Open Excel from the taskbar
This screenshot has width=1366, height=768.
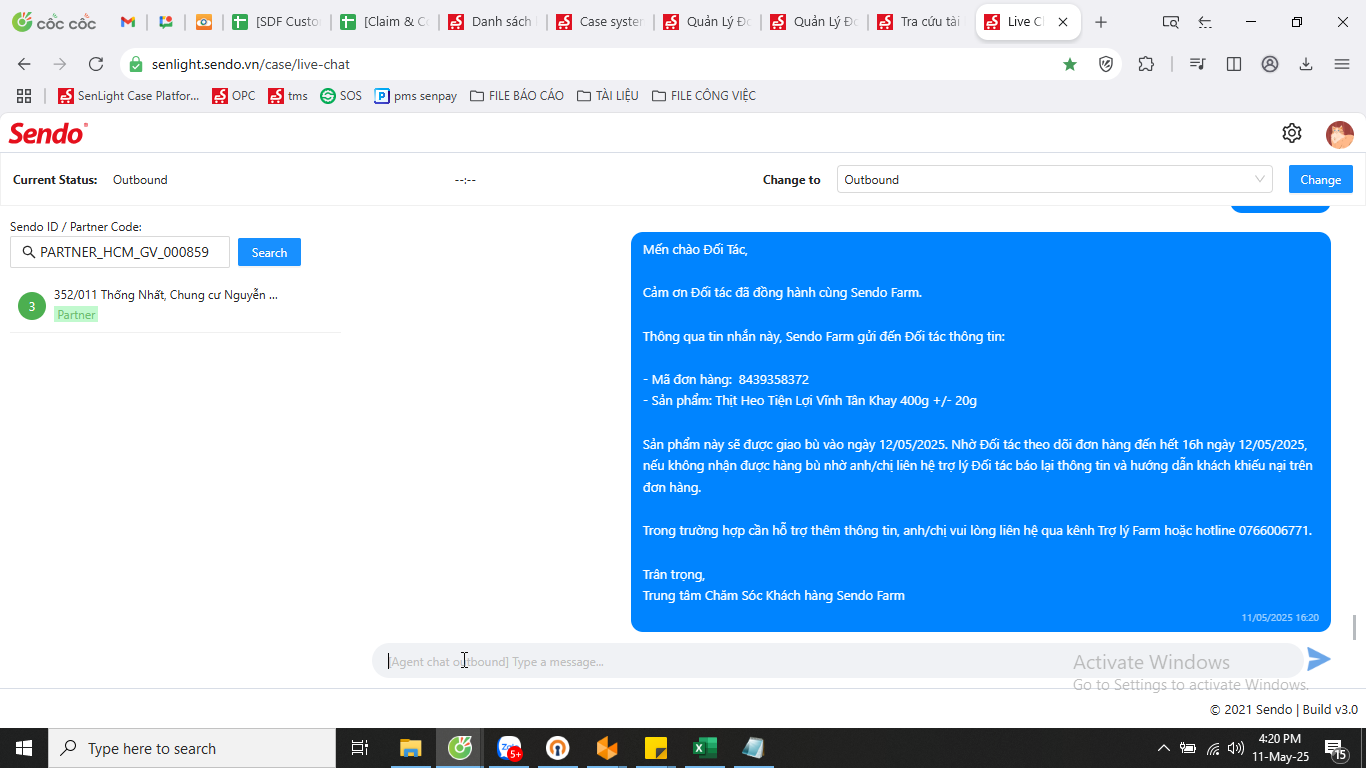(705, 748)
